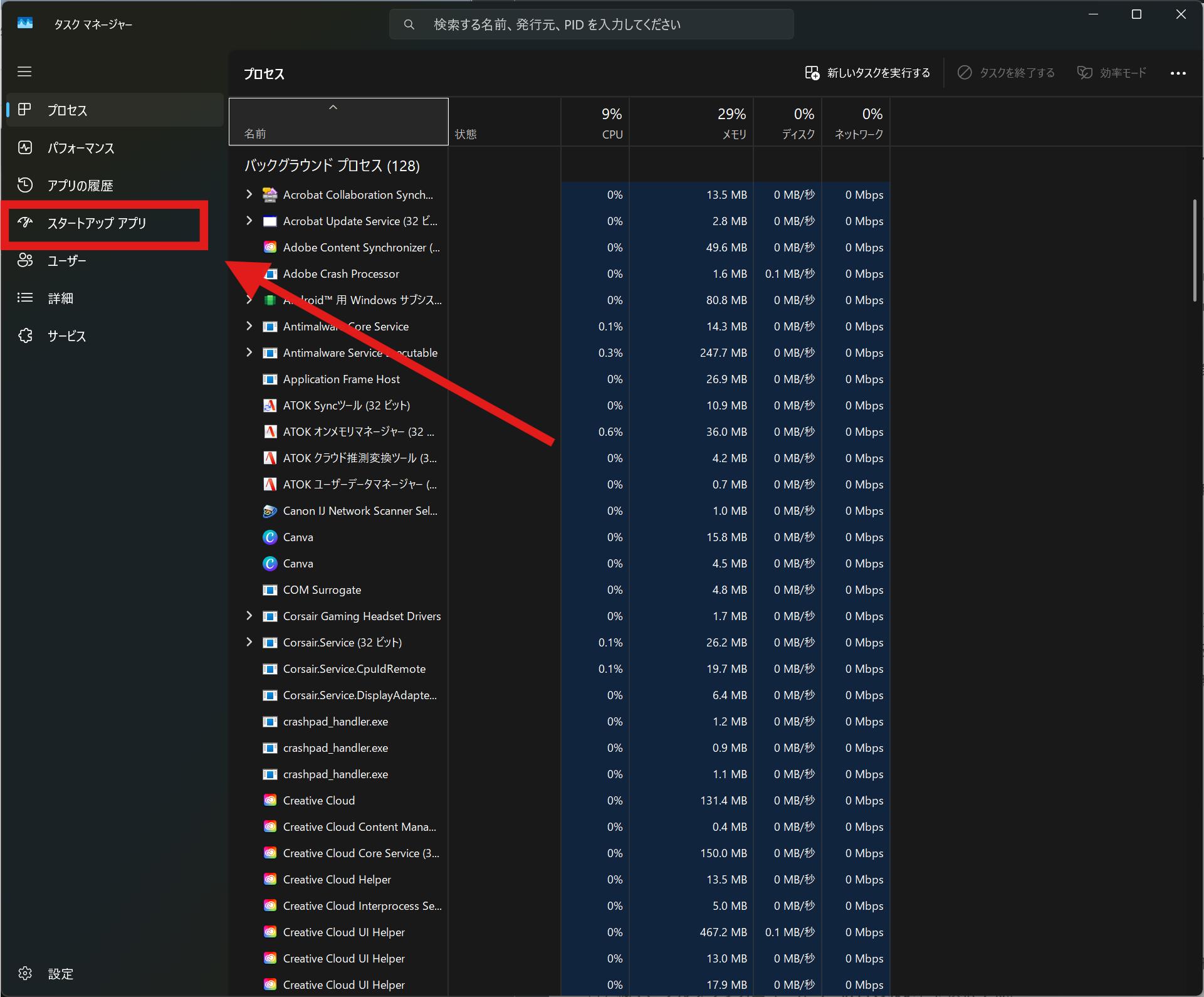Click ATOK オンメモリマネージャー icon

(x=270, y=432)
